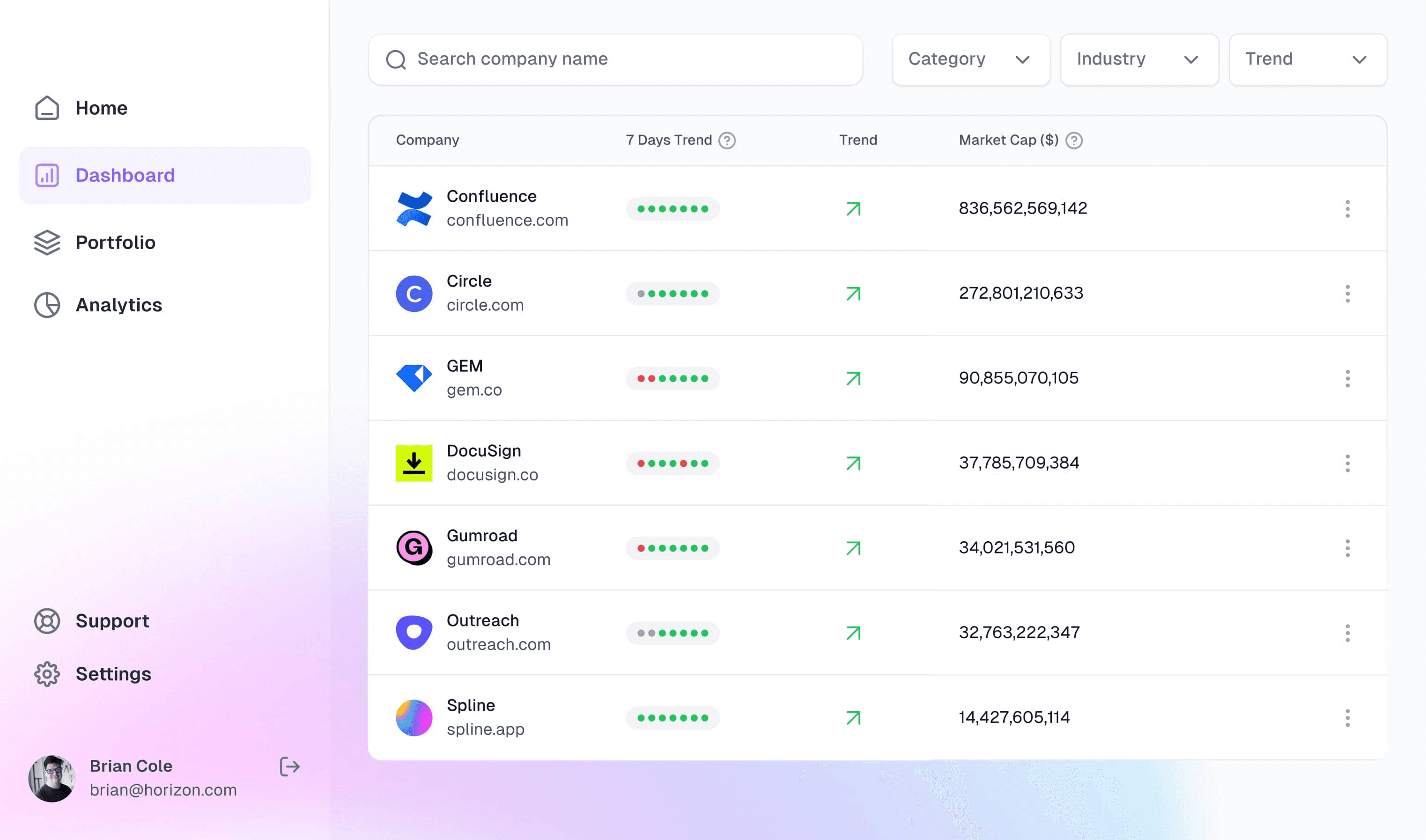Image resolution: width=1426 pixels, height=840 pixels.
Task: Open more options for Gumroad row
Action: 1347,548
